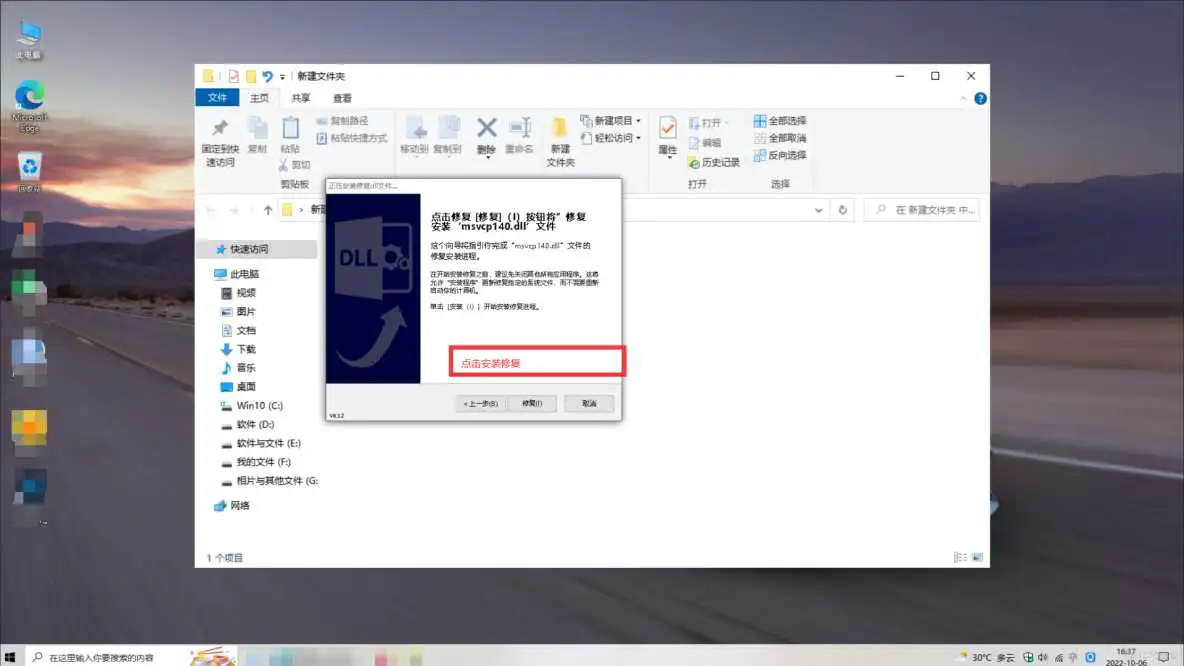Click the Rename icon in the ribbon

point(518,130)
